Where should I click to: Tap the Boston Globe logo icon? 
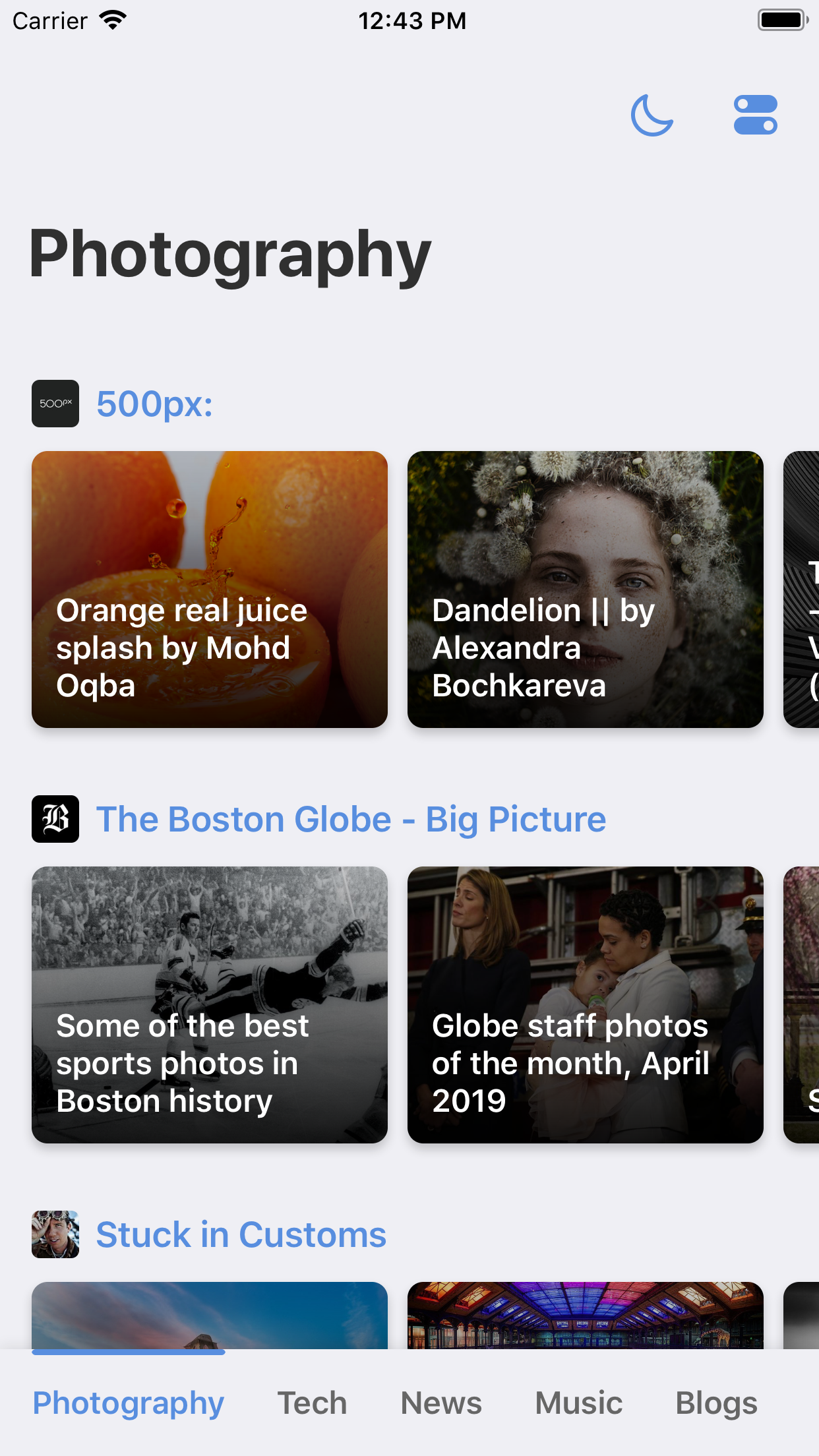(x=55, y=819)
